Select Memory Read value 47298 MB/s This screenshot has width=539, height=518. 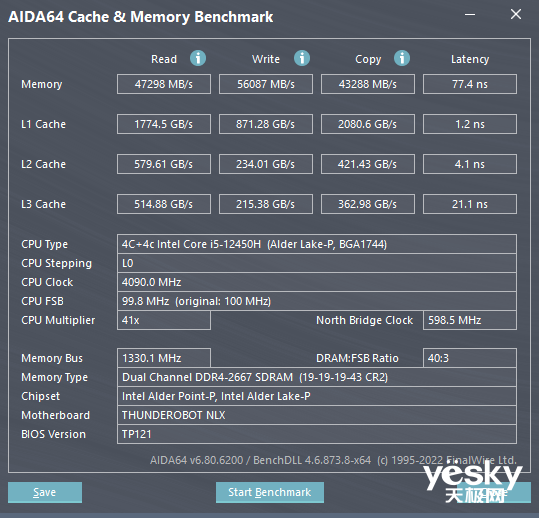pyautogui.click(x=164, y=84)
